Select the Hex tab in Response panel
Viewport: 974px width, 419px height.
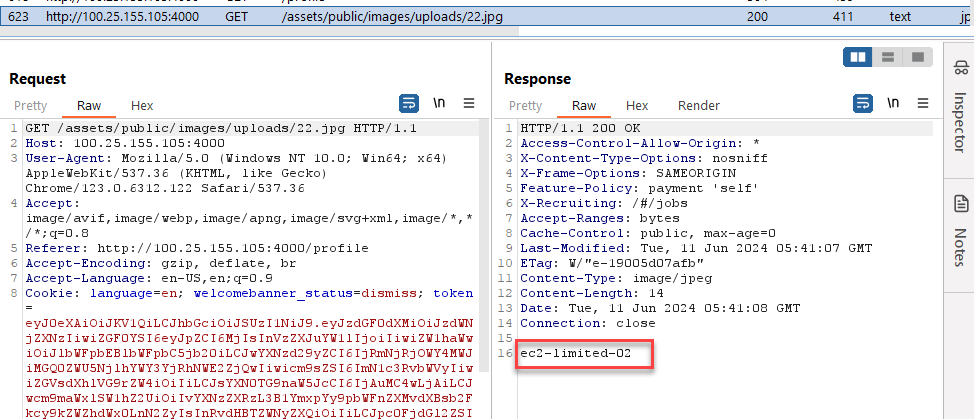[637, 105]
